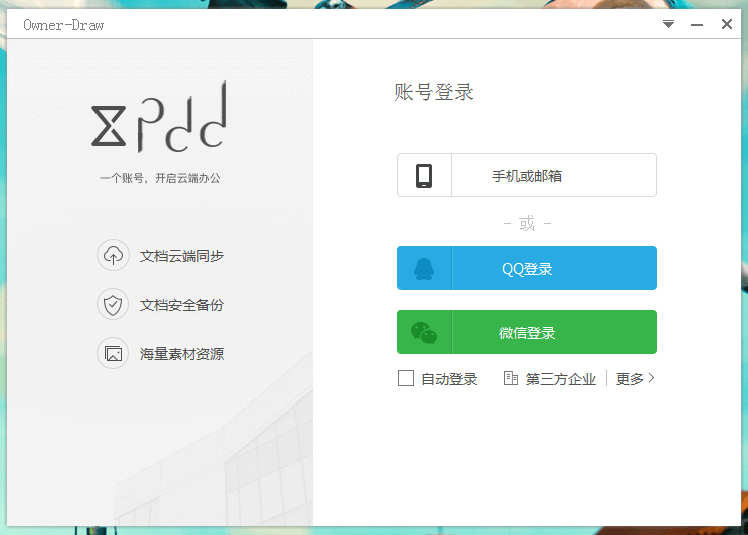Open the title bar dropdown triangle menu
Screen dimensions: 748x535
click(668, 24)
